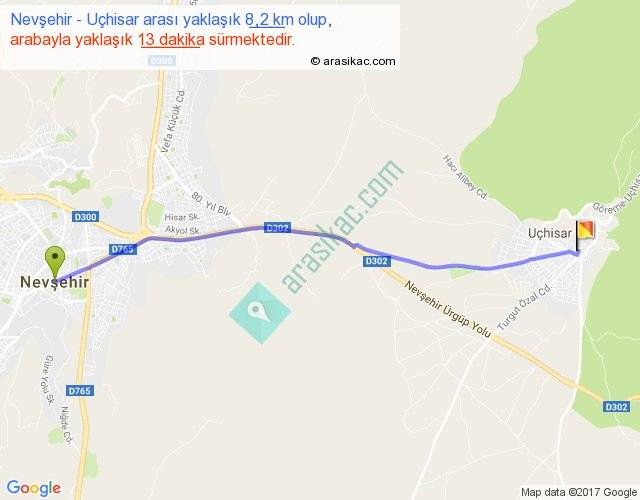This screenshot has height=500, width=640.
Task: Click the green Nevşehir start pin
Action: coord(55,263)
